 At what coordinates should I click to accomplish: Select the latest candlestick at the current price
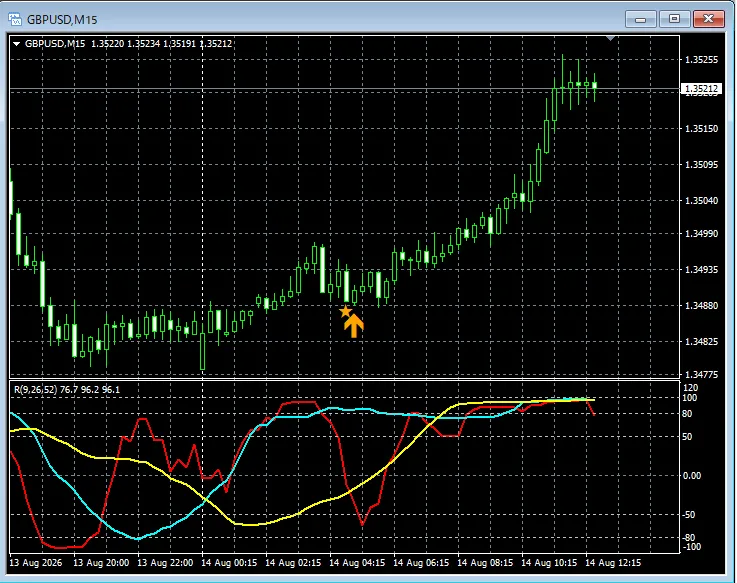pos(595,85)
